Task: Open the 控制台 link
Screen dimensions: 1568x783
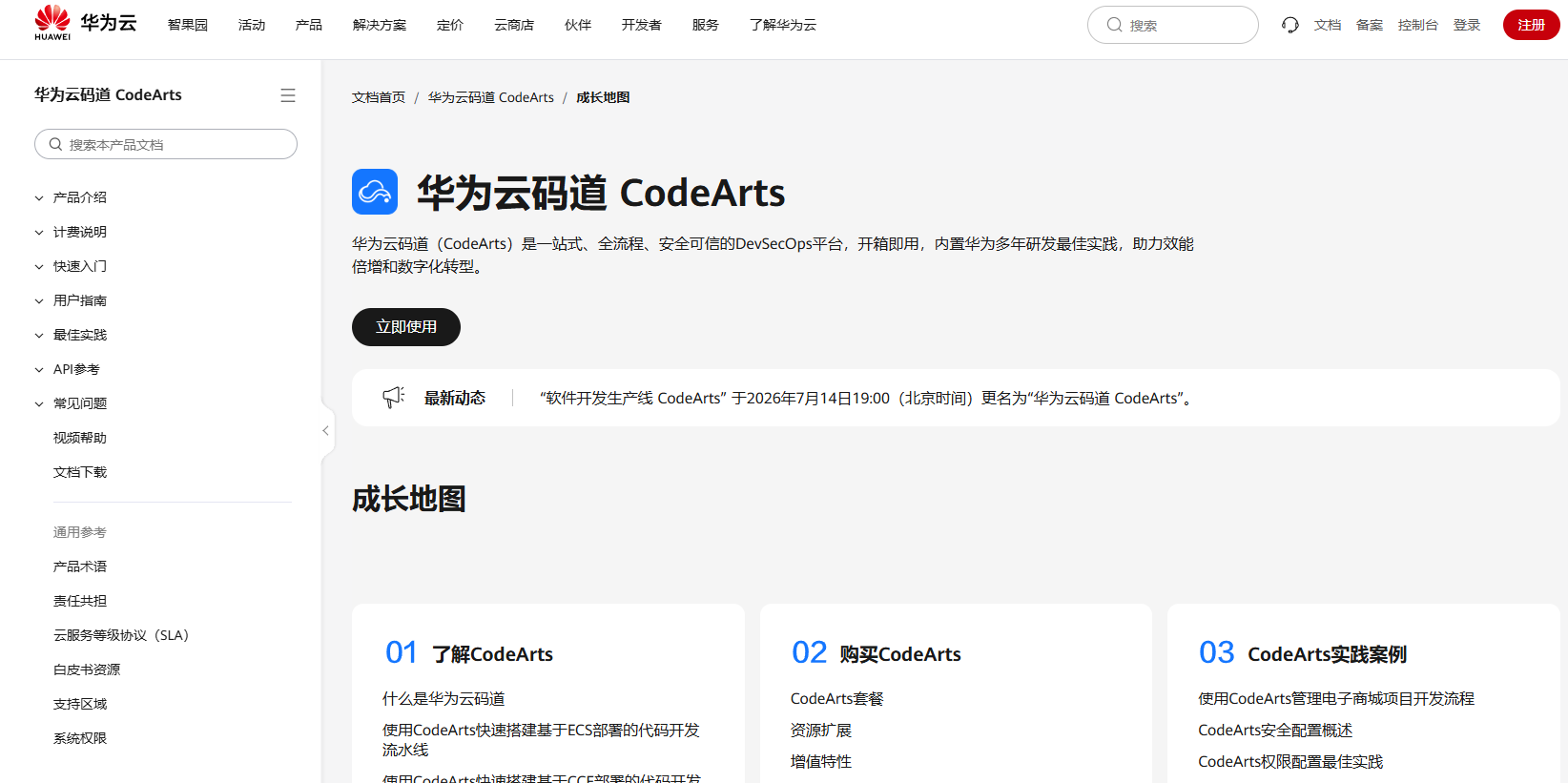Action: 1418,25
